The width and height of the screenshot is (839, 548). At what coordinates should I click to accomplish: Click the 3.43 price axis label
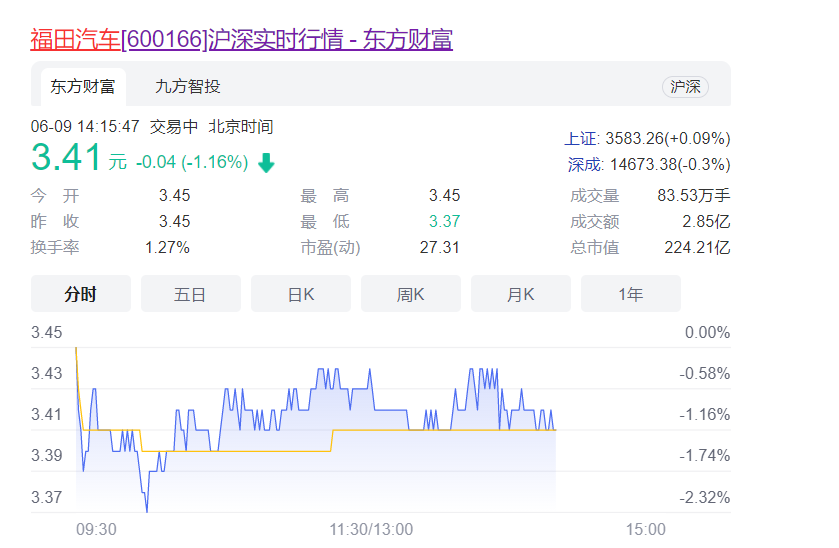click(47, 373)
